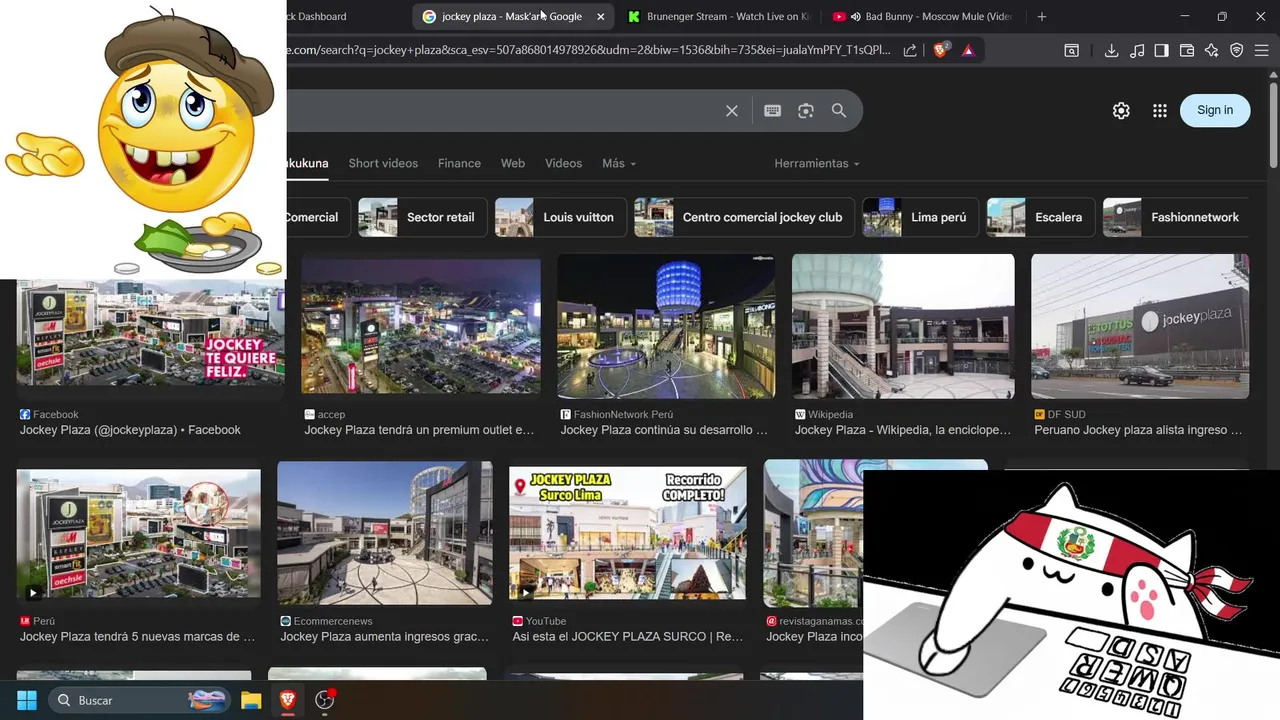
Task: Select the Sector retail filter chip
Action: point(423,217)
